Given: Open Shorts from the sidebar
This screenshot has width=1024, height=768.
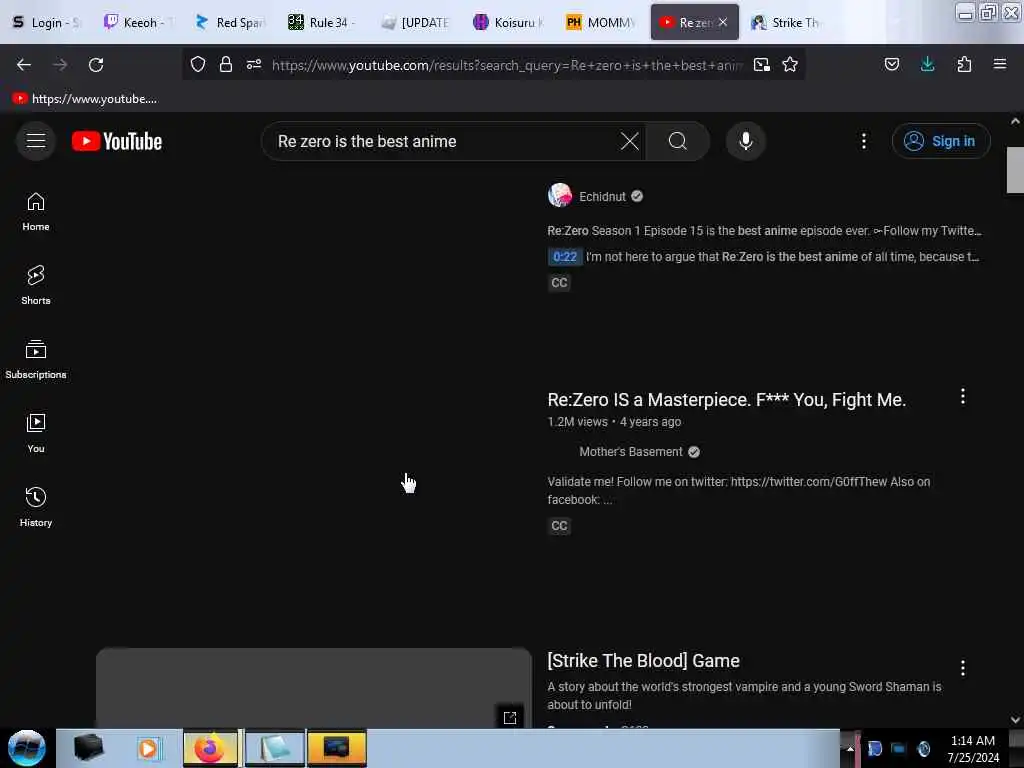Looking at the screenshot, I should [36, 286].
